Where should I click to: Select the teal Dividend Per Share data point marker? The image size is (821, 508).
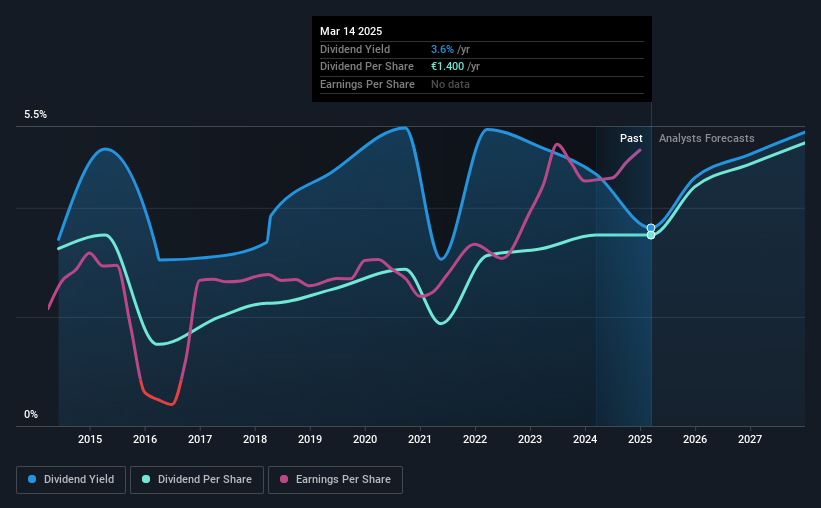[651, 235]
